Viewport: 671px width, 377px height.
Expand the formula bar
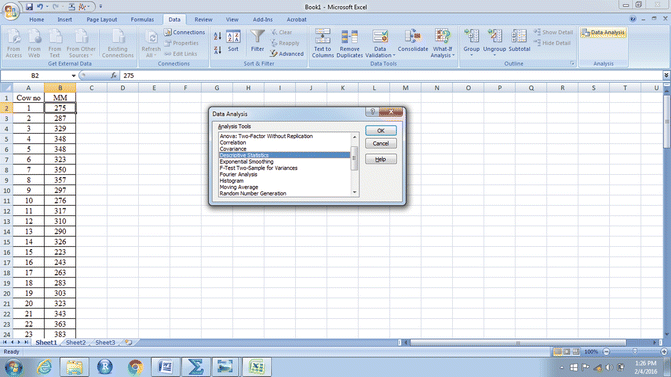tap(666, 75)
